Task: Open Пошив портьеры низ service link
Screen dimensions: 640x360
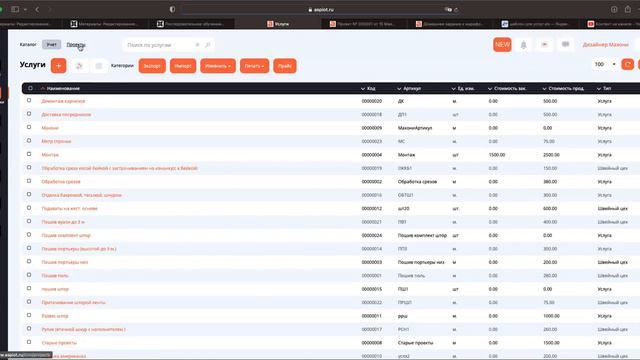Action: tap(65, 262)
